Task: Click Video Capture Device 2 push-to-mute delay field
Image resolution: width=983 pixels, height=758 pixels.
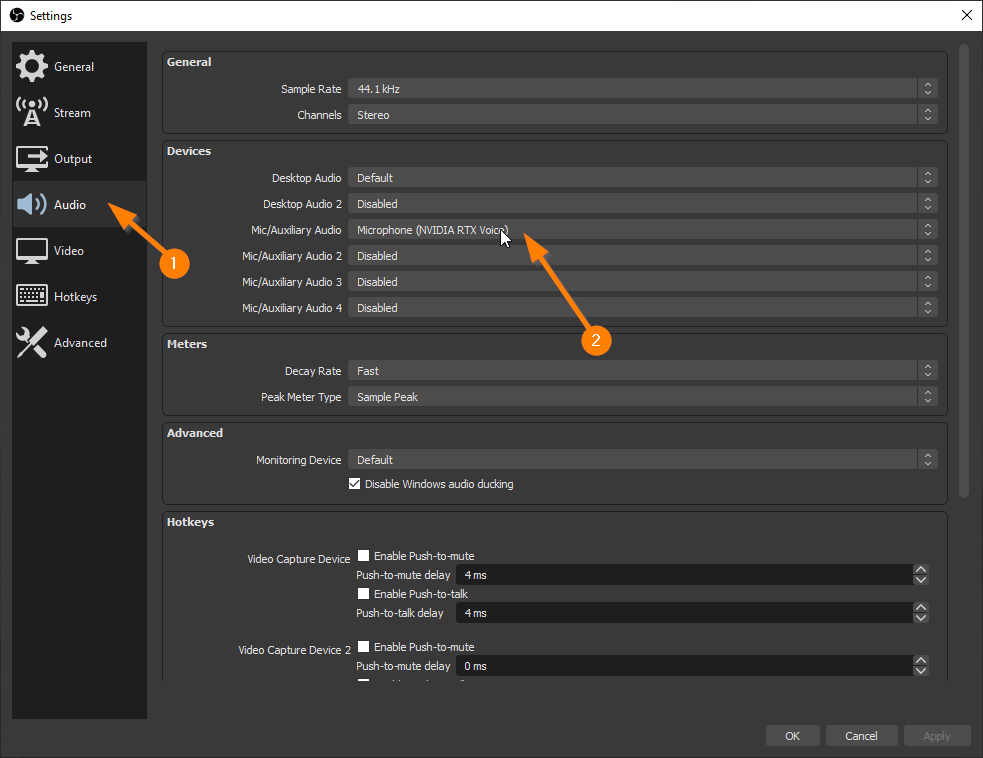Action: [x=684, y=666]
